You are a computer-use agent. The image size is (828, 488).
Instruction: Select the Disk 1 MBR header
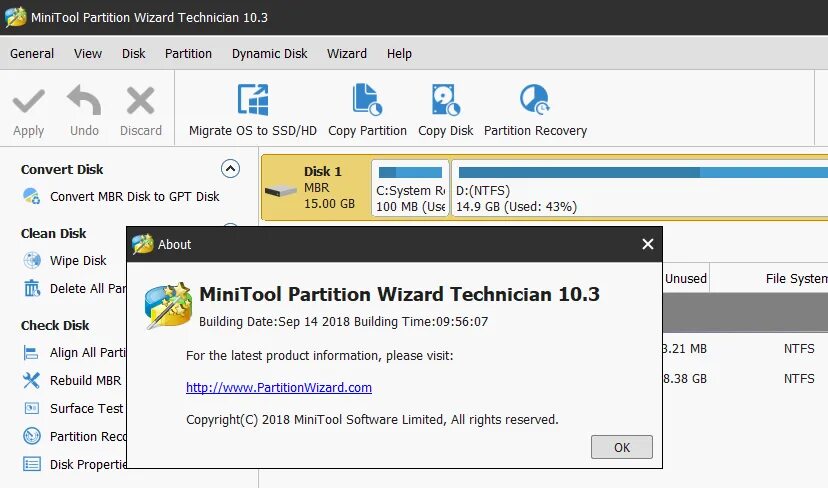click(x=316, y=187)
